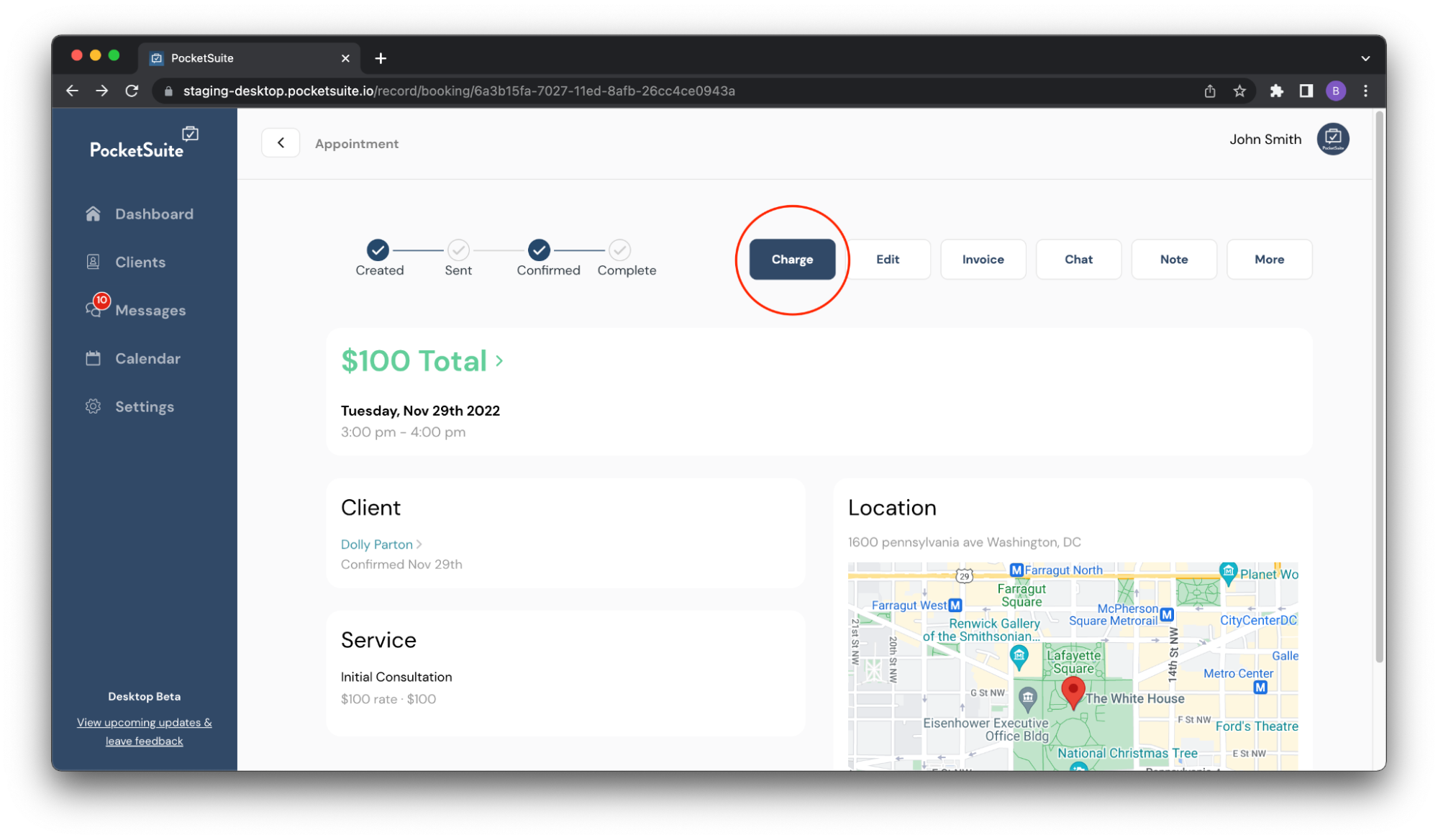Open Chrome three-dot menu

1365,91
